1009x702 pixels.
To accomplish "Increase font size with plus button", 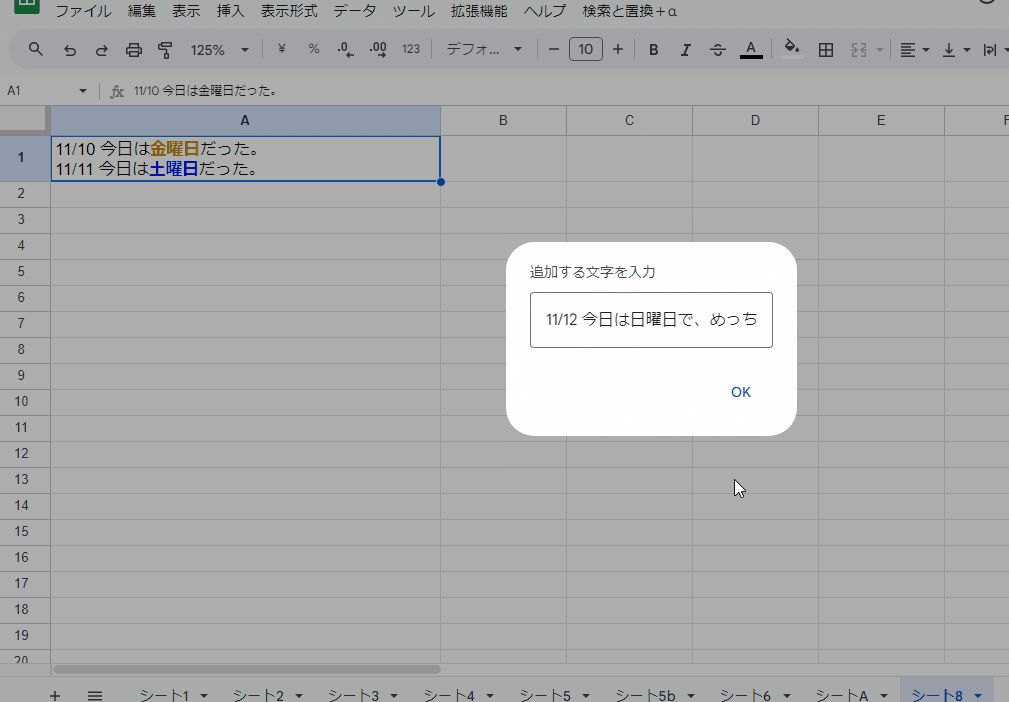I will click(618, 49).
